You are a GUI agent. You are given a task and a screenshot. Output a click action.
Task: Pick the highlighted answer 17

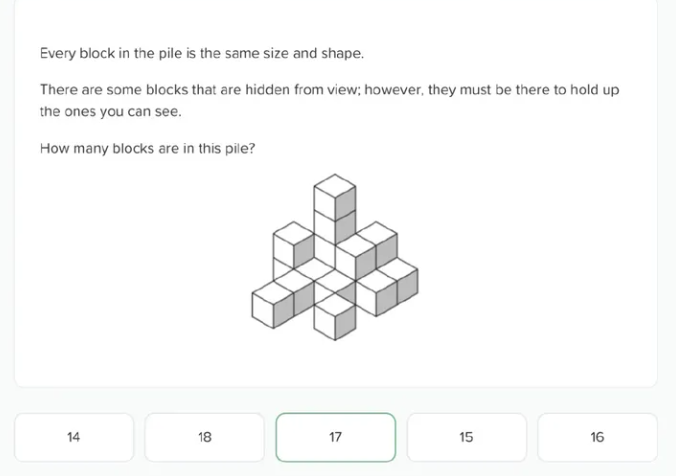tap(335, 437)
